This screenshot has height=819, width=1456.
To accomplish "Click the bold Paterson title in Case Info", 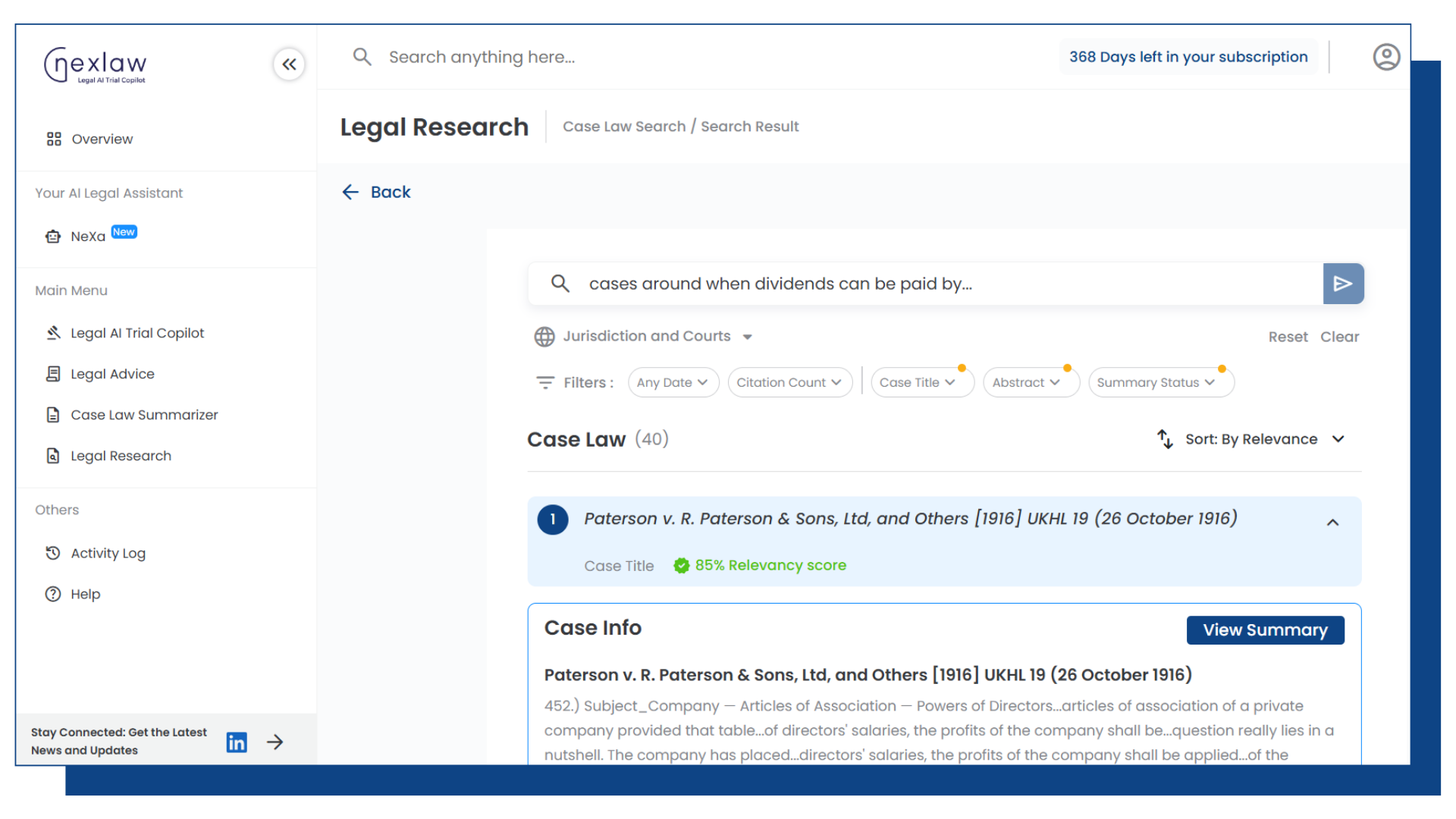I will point(868,675).
